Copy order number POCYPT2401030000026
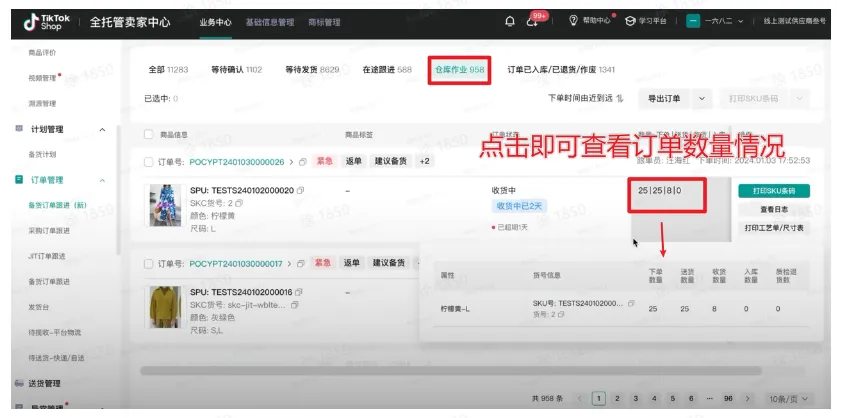Image resolution: width=842 pixels, height=418 pixels. tap(302, 162)
